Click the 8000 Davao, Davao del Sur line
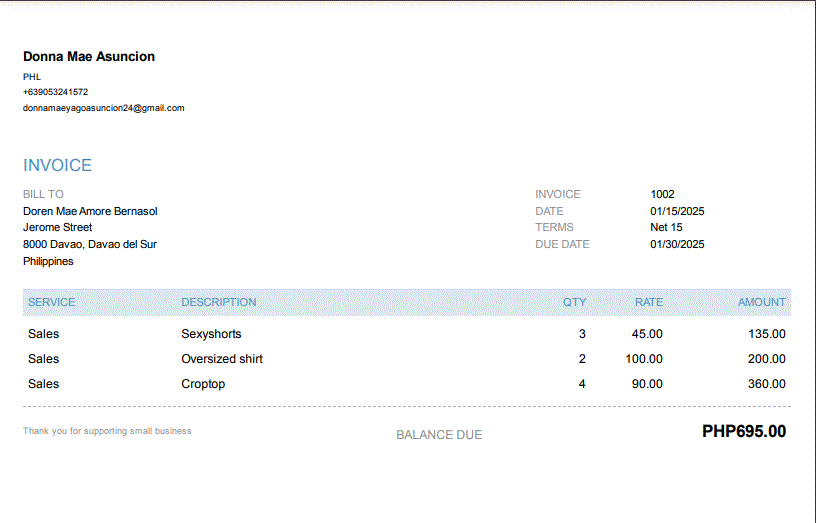This screenshot has width=816, height=523. [x=90, y=245]
